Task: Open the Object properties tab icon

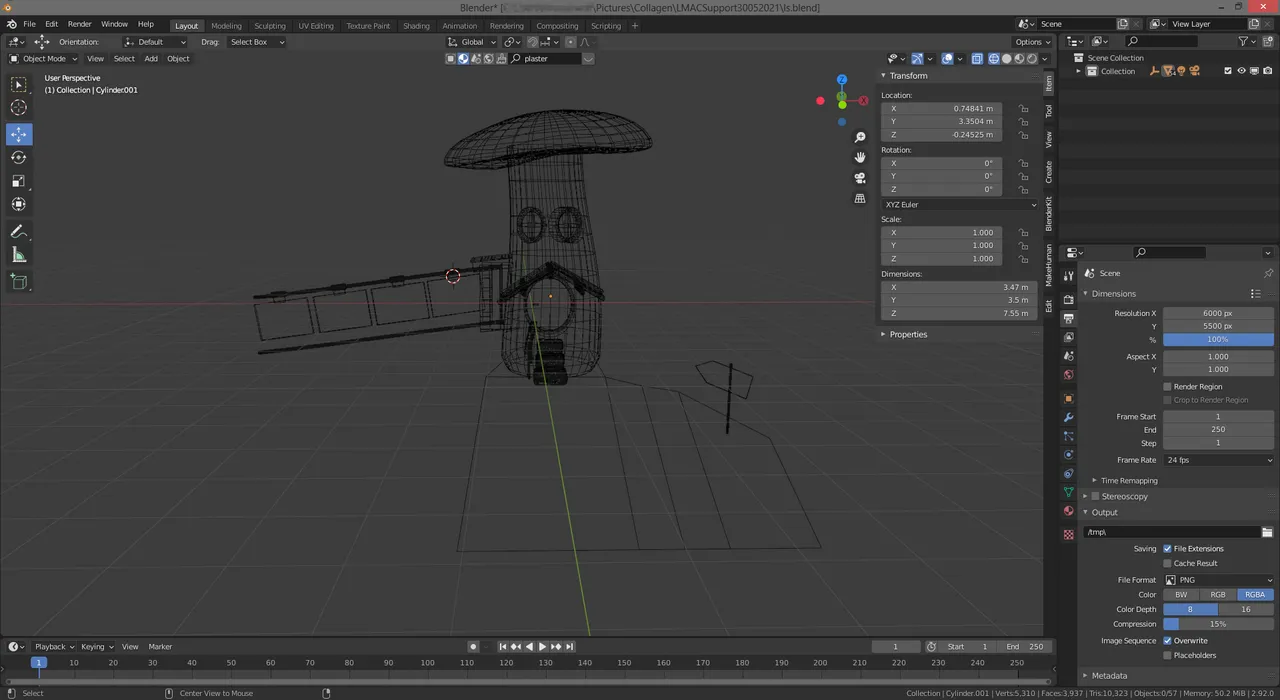Action: pos(1068,398)
